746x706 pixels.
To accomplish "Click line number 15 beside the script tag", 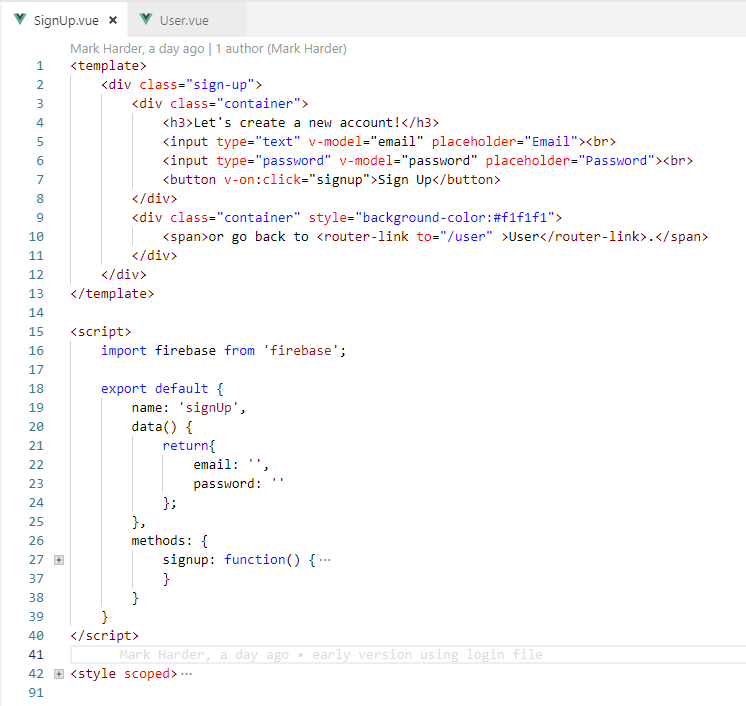I will tap(37, 331).
